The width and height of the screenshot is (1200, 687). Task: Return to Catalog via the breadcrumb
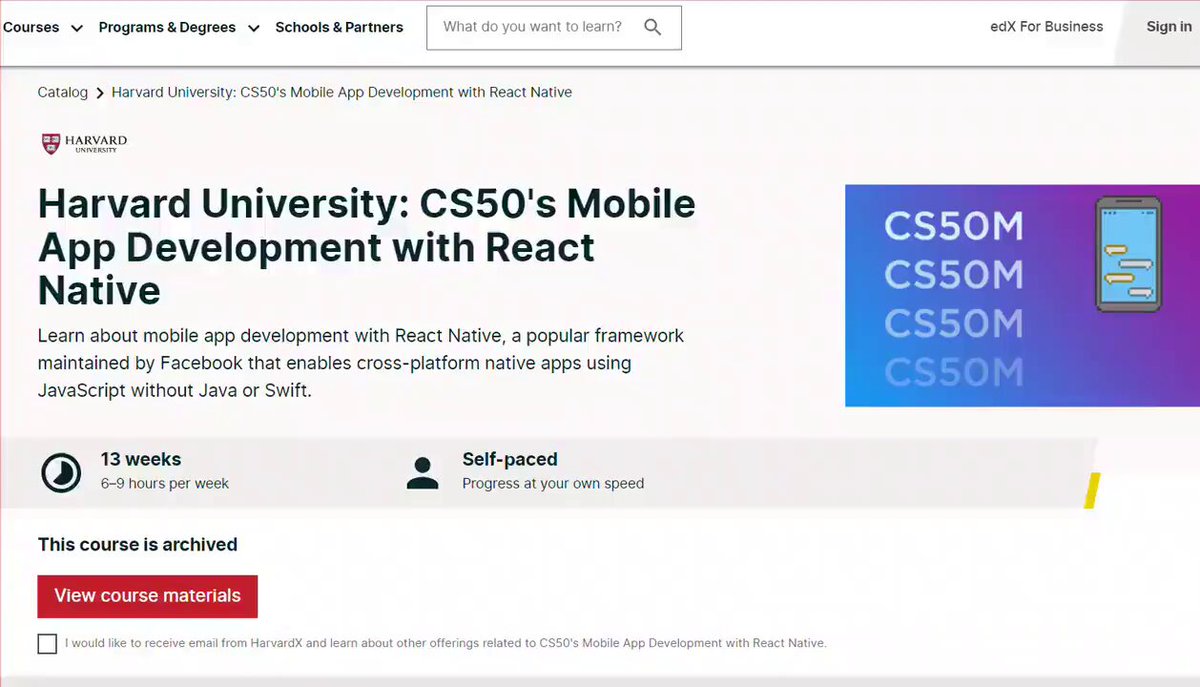pyautogui.click(x=63, y=92)
